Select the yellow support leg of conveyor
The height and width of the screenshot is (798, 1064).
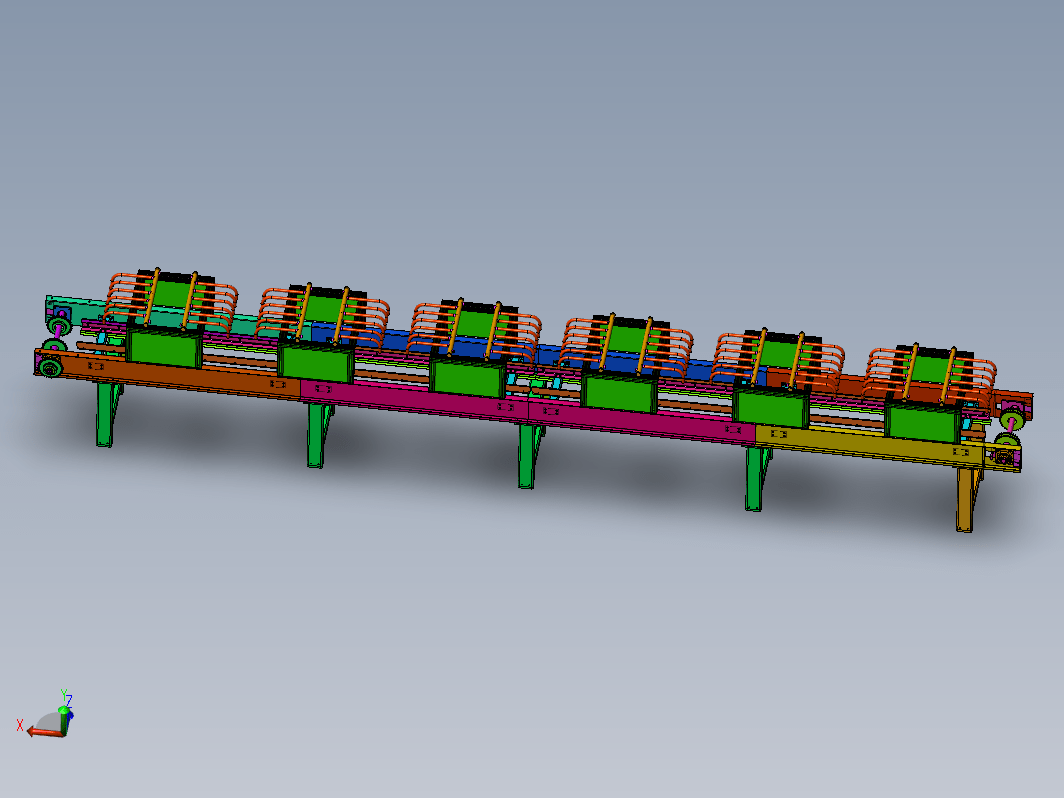click(966, 499)
